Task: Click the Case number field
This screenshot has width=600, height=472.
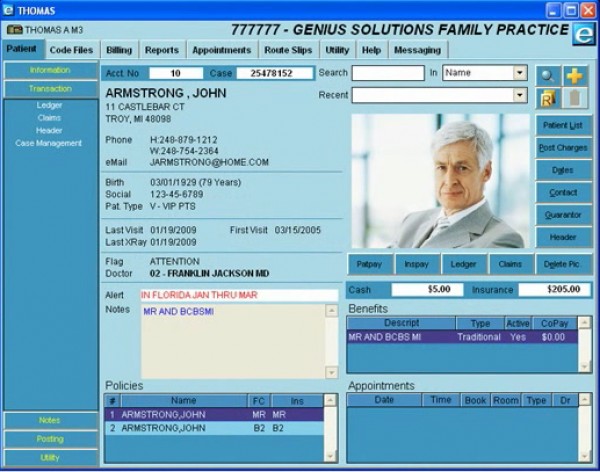Action: click(x=274, y=73)
